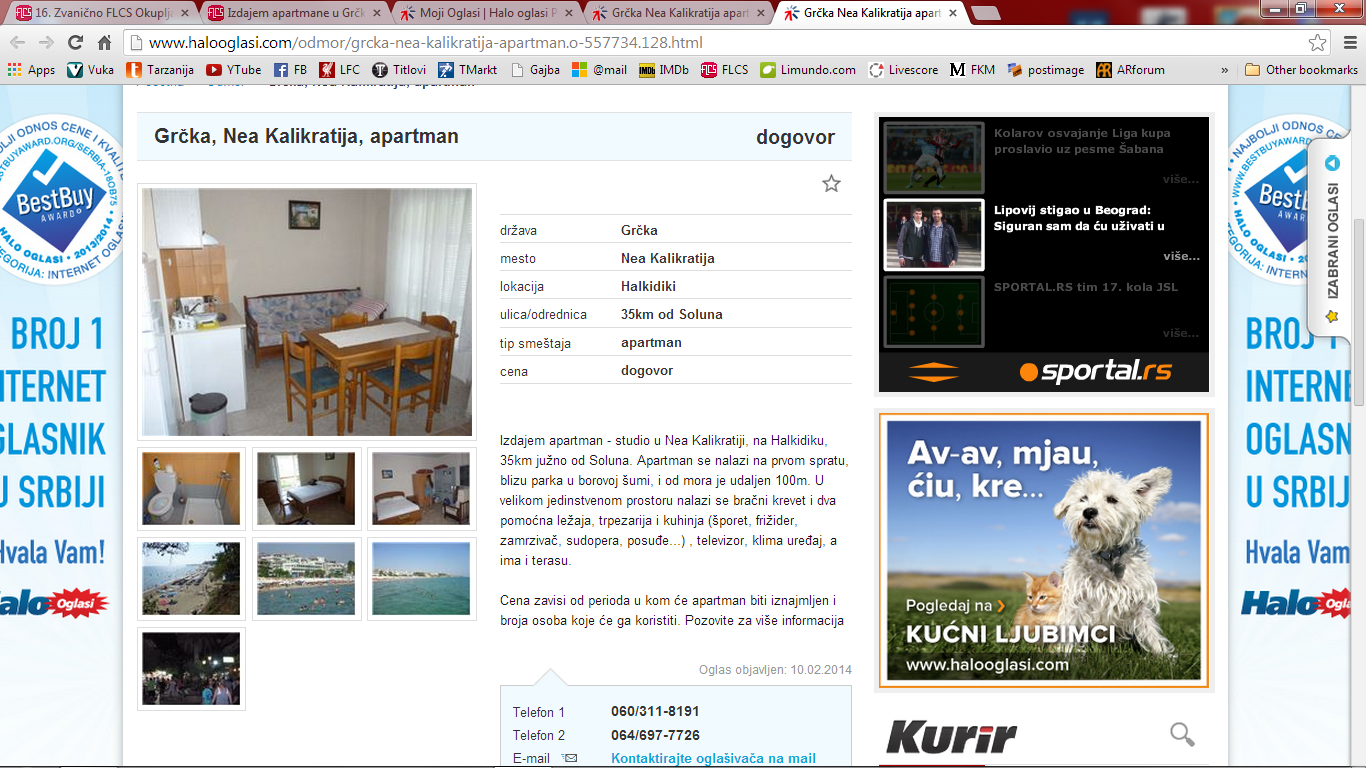Switch to the fourth tab, Grčka Nea Kalikratija

(681, 14)
